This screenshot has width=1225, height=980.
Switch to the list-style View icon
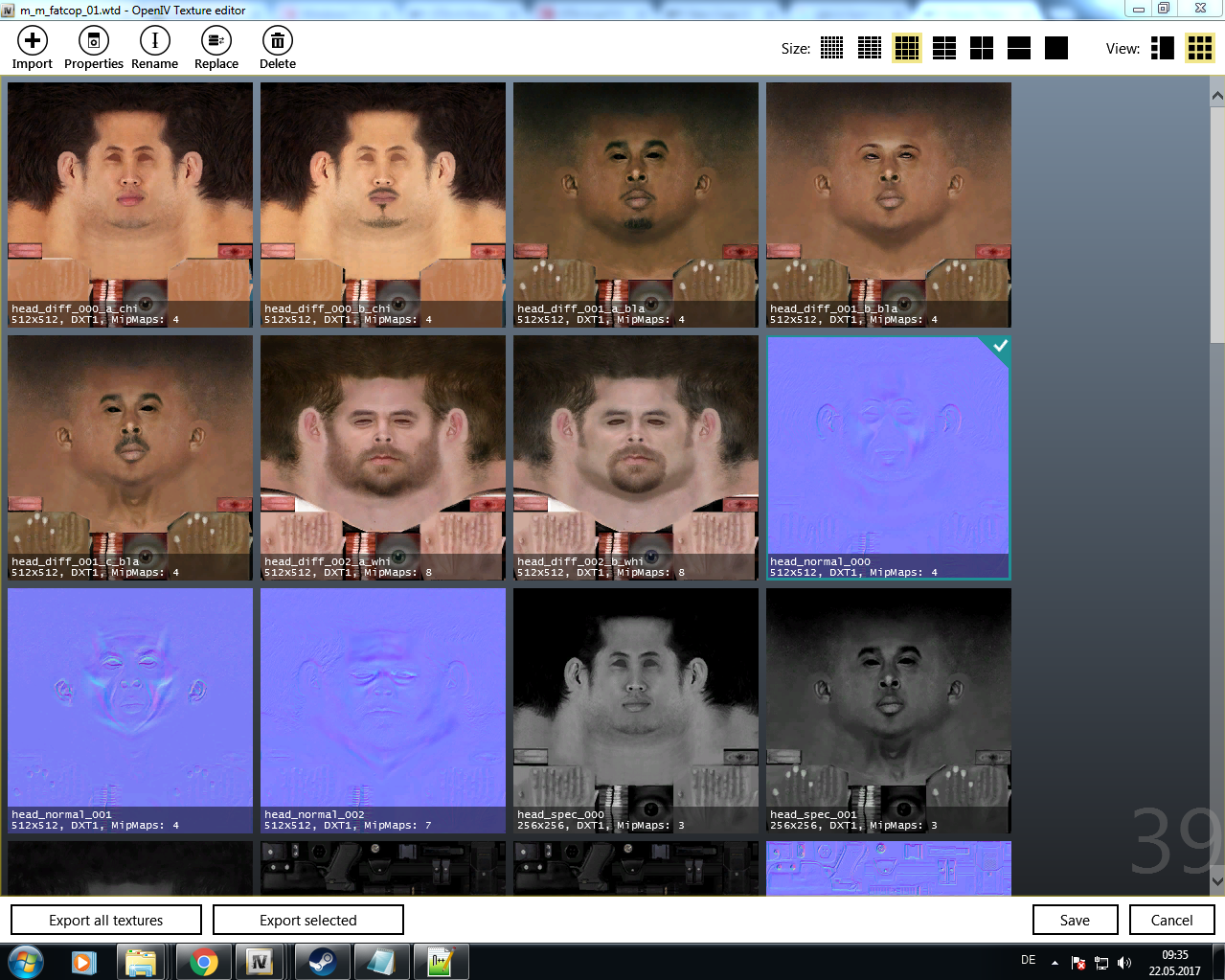click(1163, 48)
